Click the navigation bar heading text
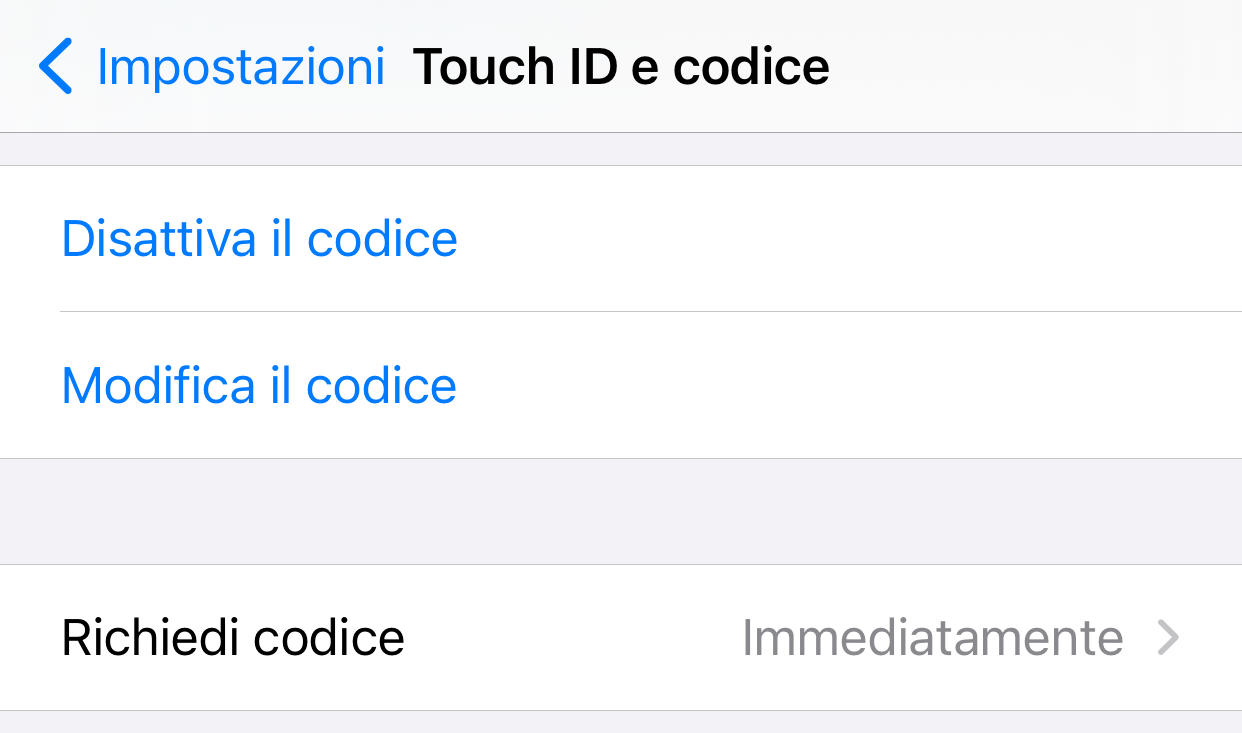Viewport: 1242px width, 733px height. pyautogui.click(x=621, y=67)
